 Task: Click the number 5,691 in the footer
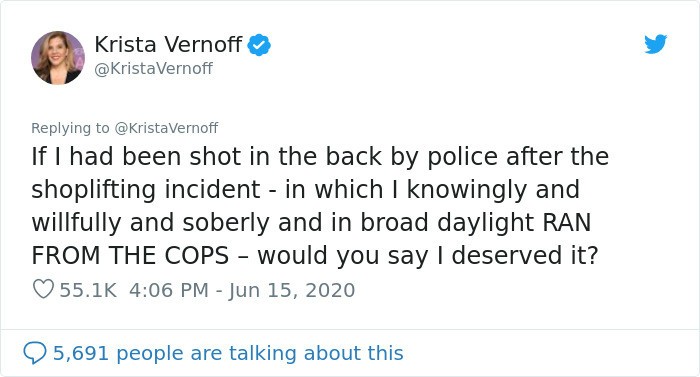click(x=81, y=353)
